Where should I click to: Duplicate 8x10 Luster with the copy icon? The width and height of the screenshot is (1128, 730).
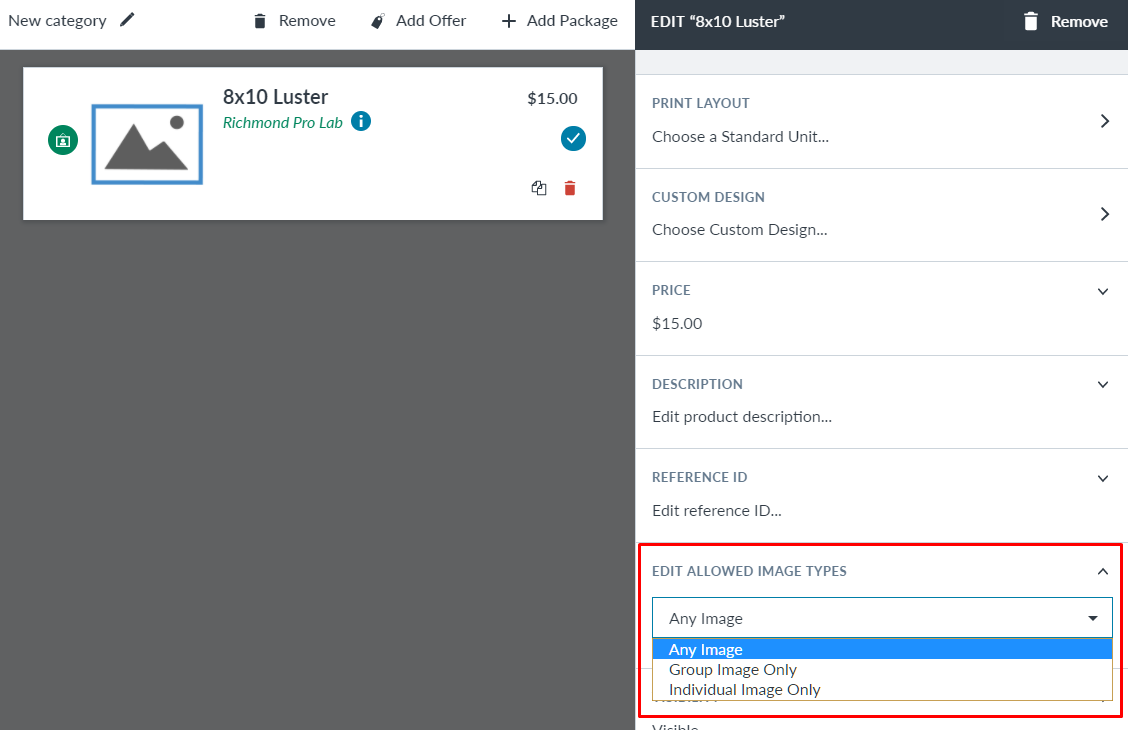[x=539, y=188]
